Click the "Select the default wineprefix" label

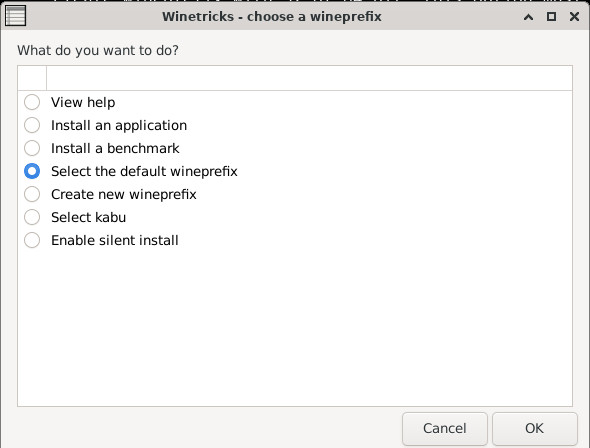coord(144,171)
